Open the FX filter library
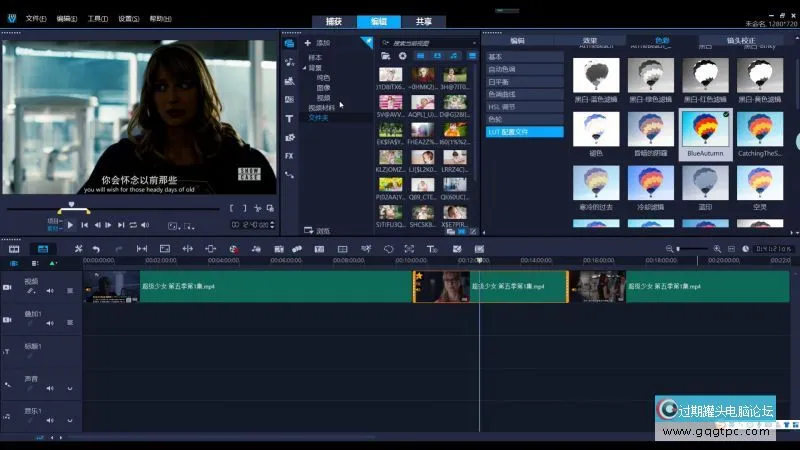This screenshot has width=800, height=450. pos(289,156)
